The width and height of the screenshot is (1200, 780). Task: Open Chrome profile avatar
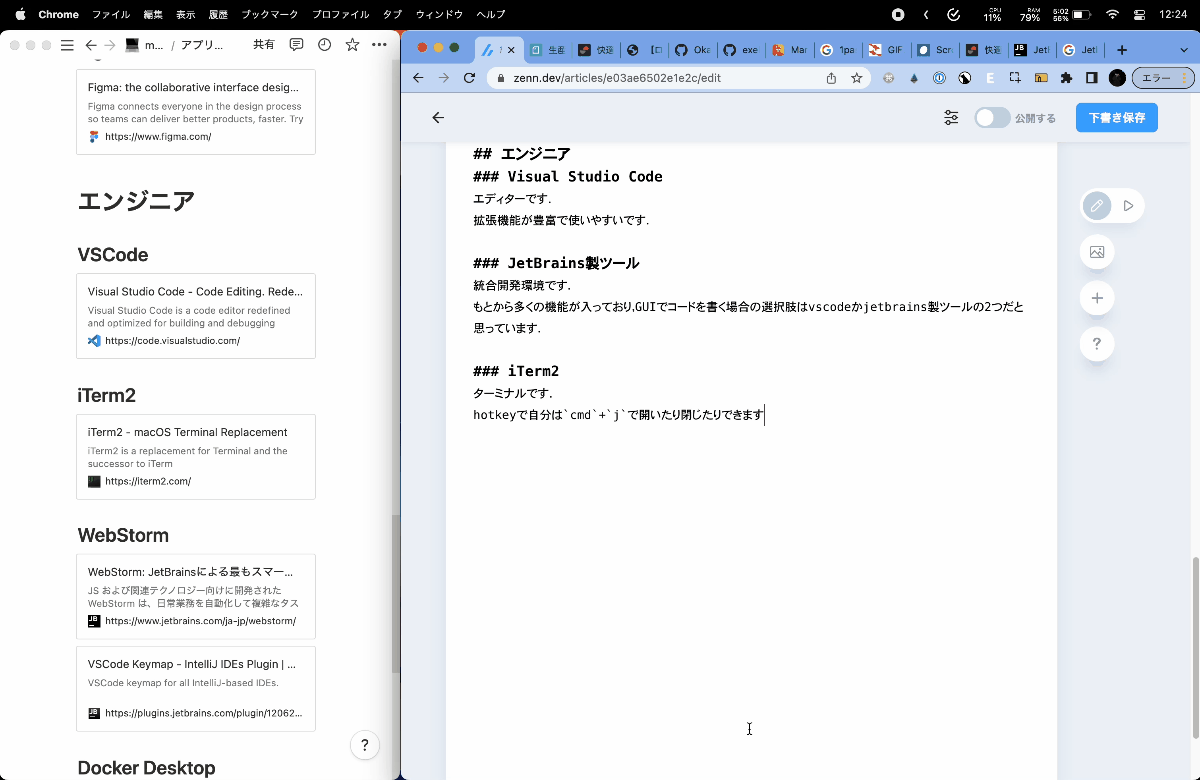(1117, 78)
